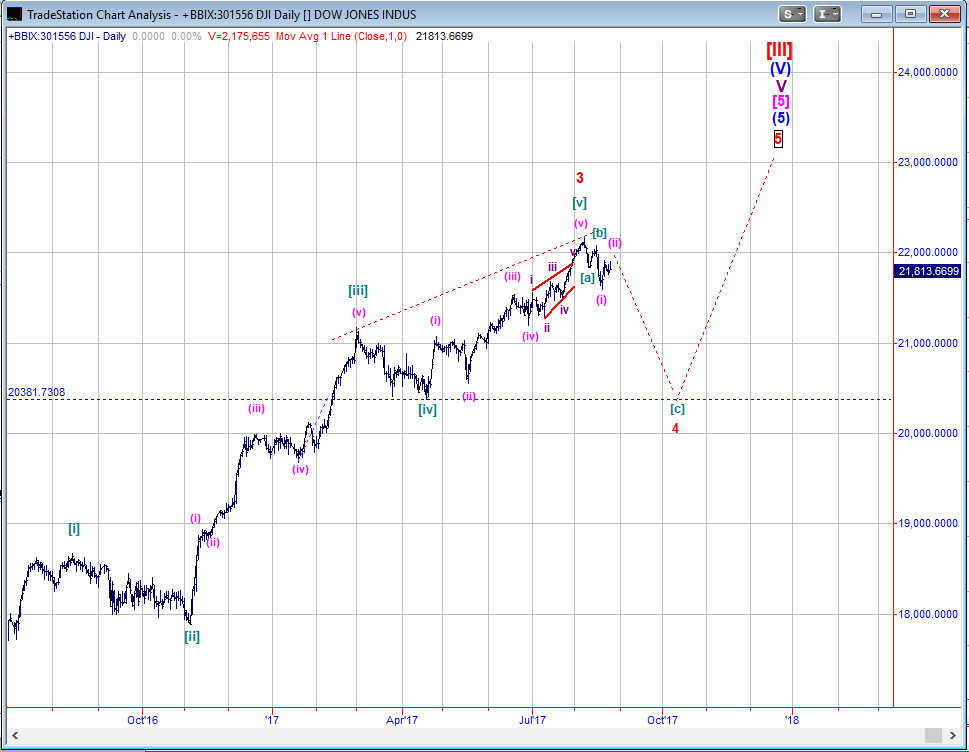The height and width of the screenshot is (752, 969).
Task: Select the blue '(V)' wave label
Action: (781, 69)
